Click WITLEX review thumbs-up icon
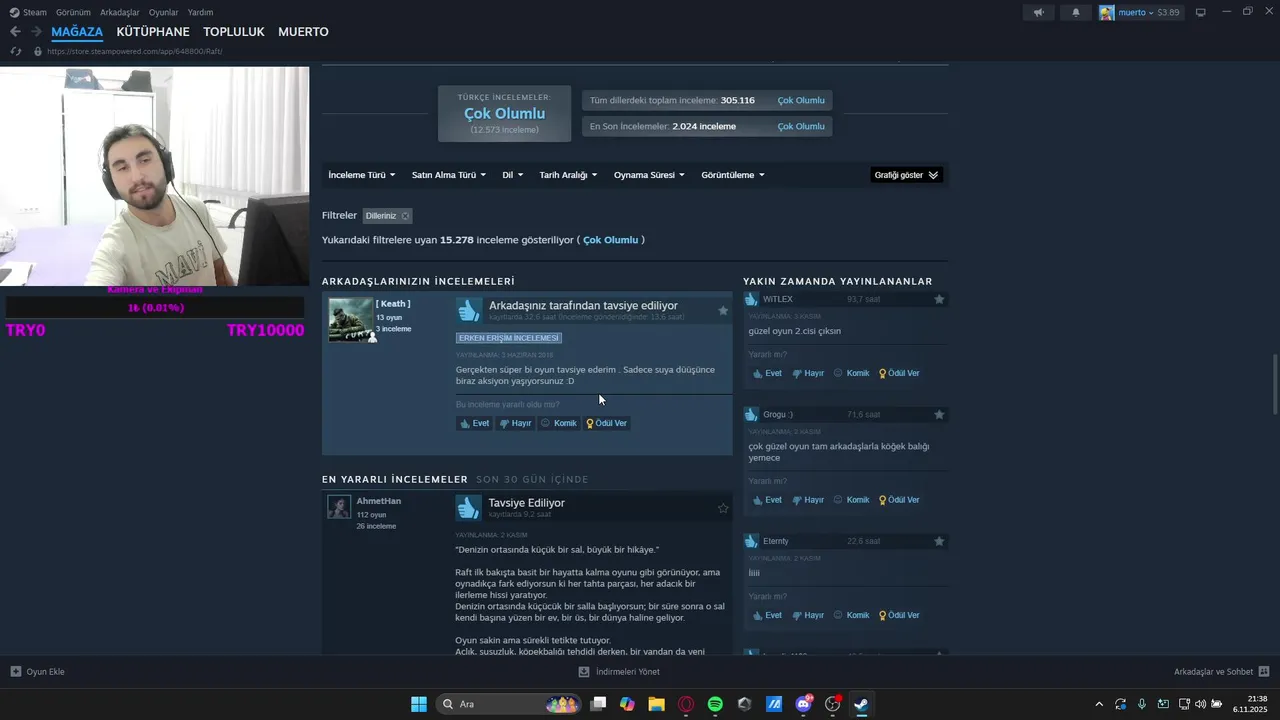This screenshot has height=720, width=1280. click(x=752, y=299)
